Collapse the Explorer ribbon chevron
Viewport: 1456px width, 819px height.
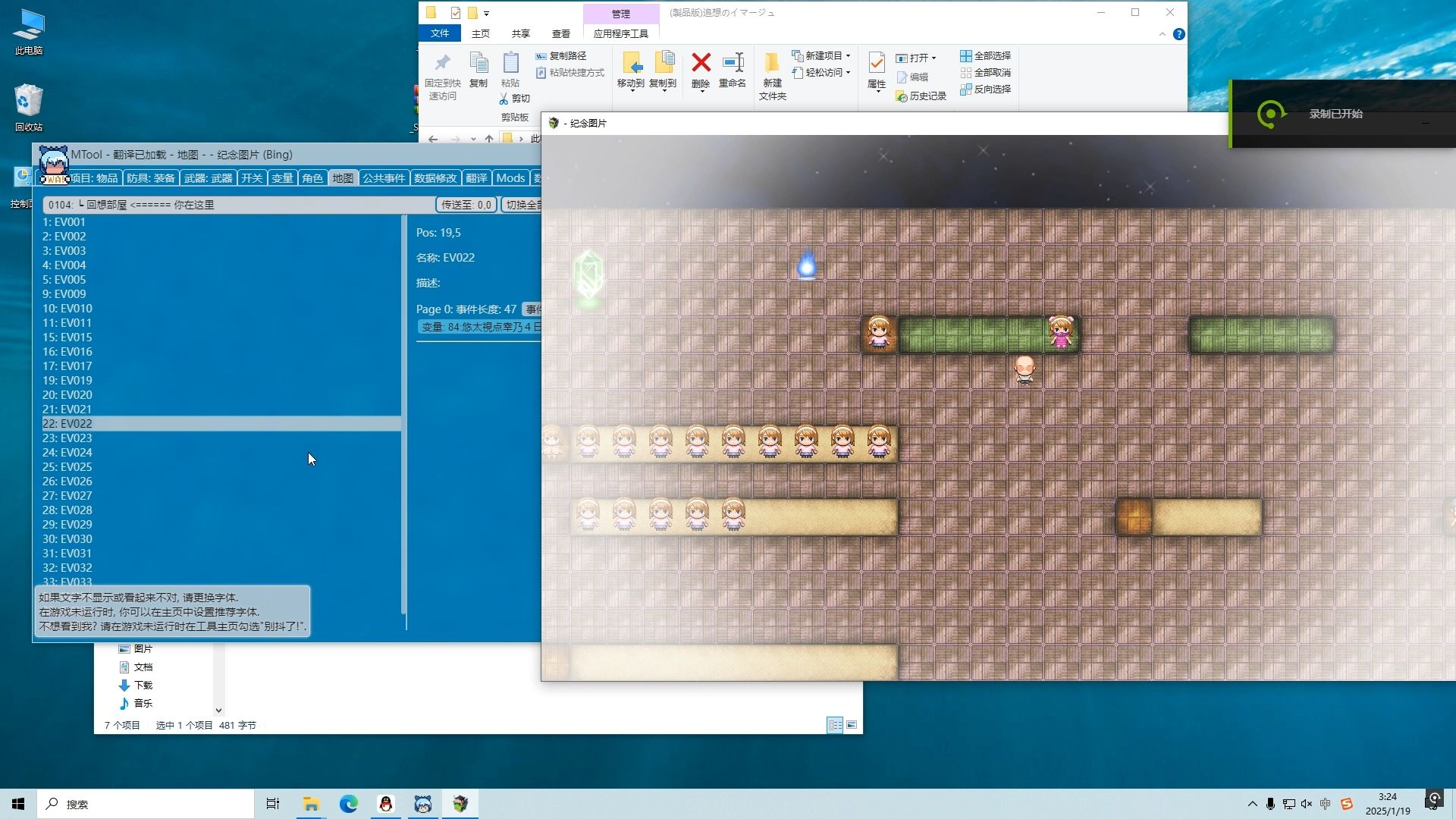pyautogui.click(x=1162, y=34)
